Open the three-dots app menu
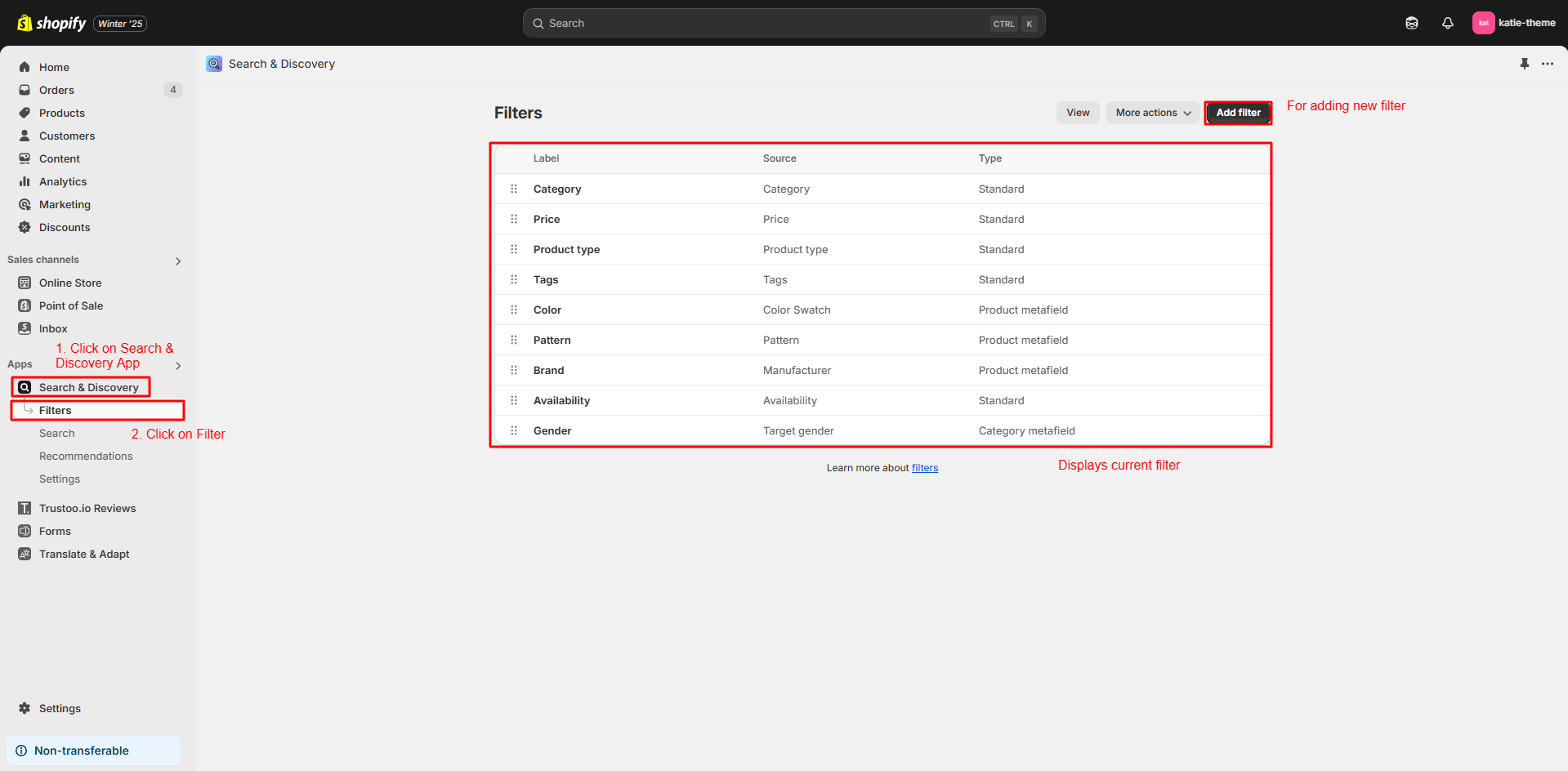This screenshot has height=771, width=1568. click(1547, 64)
